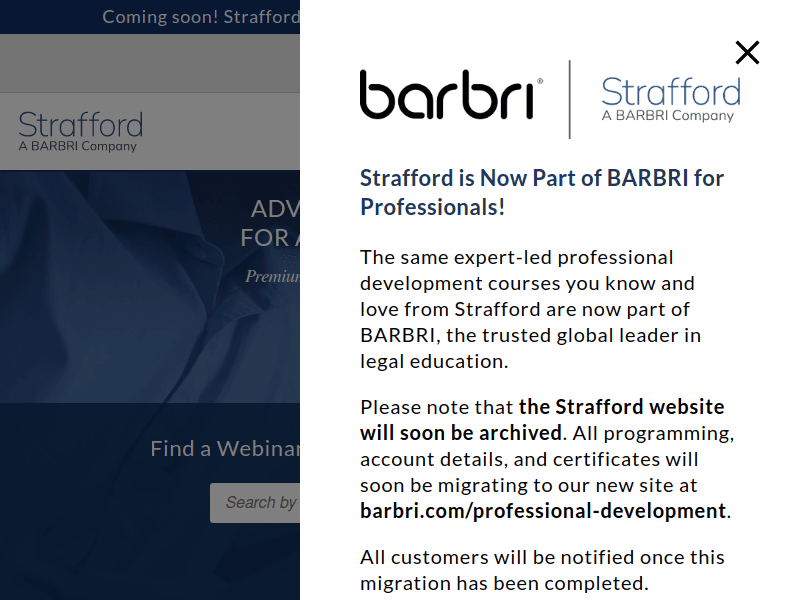Open the barbri.com/professional-development link
Image resolution: width=800 pixels, height=600 pixels.
(543, 511)
